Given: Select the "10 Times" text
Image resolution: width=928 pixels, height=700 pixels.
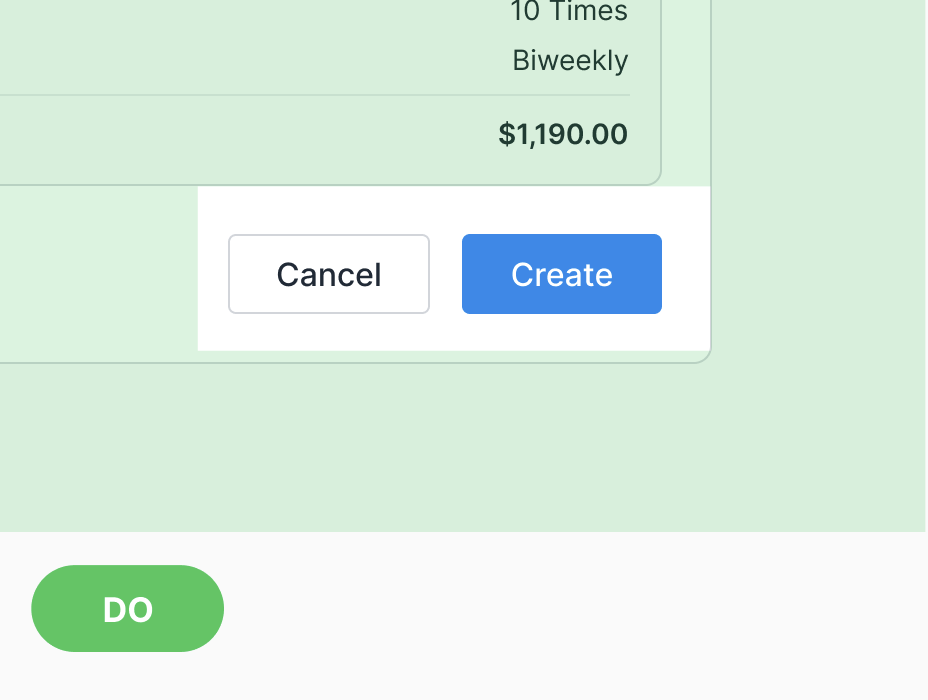Looking at the screenshot, I should [568, 12].
